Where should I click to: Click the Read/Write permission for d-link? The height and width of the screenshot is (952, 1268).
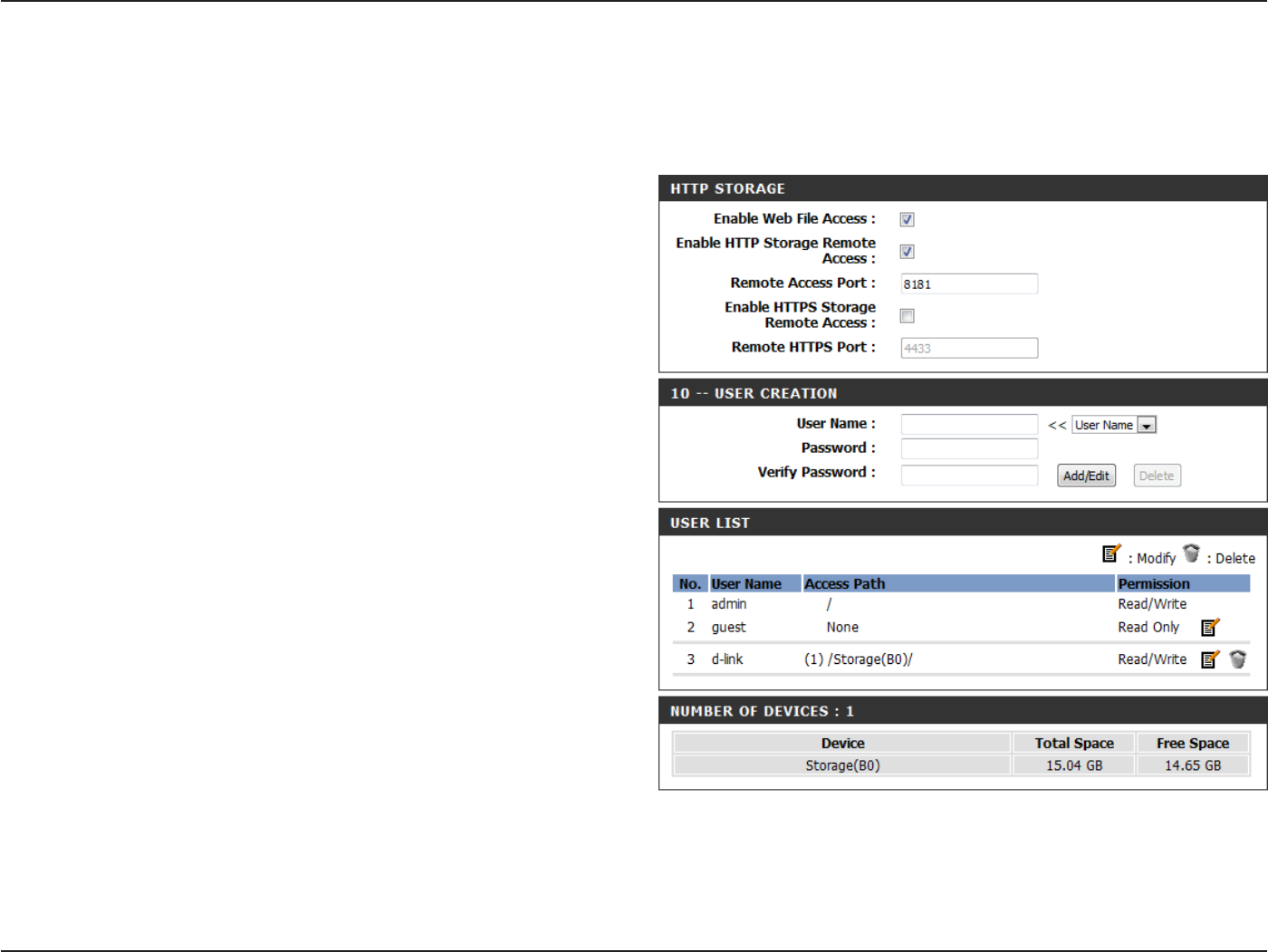[1152, 659]
